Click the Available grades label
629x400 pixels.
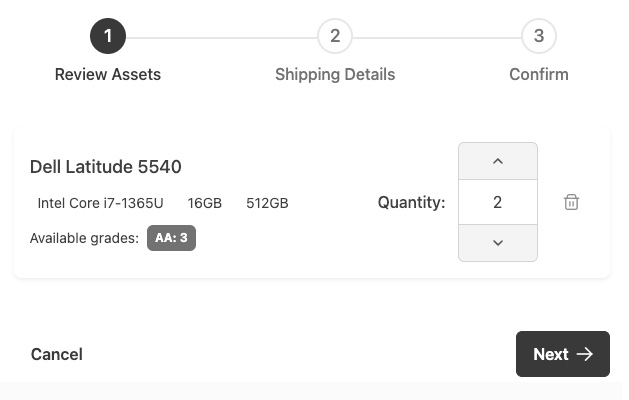point(84,238)
